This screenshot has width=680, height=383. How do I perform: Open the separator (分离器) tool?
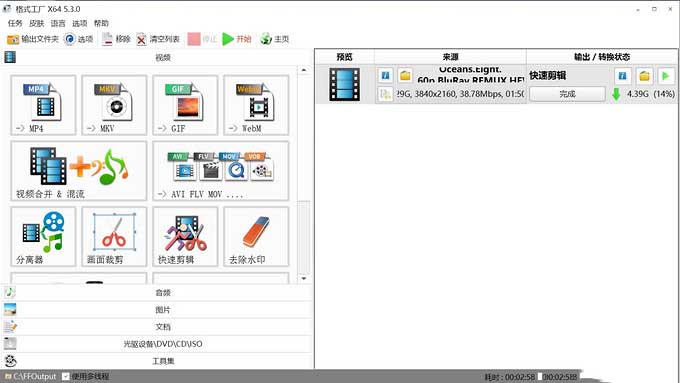(43, 236)
